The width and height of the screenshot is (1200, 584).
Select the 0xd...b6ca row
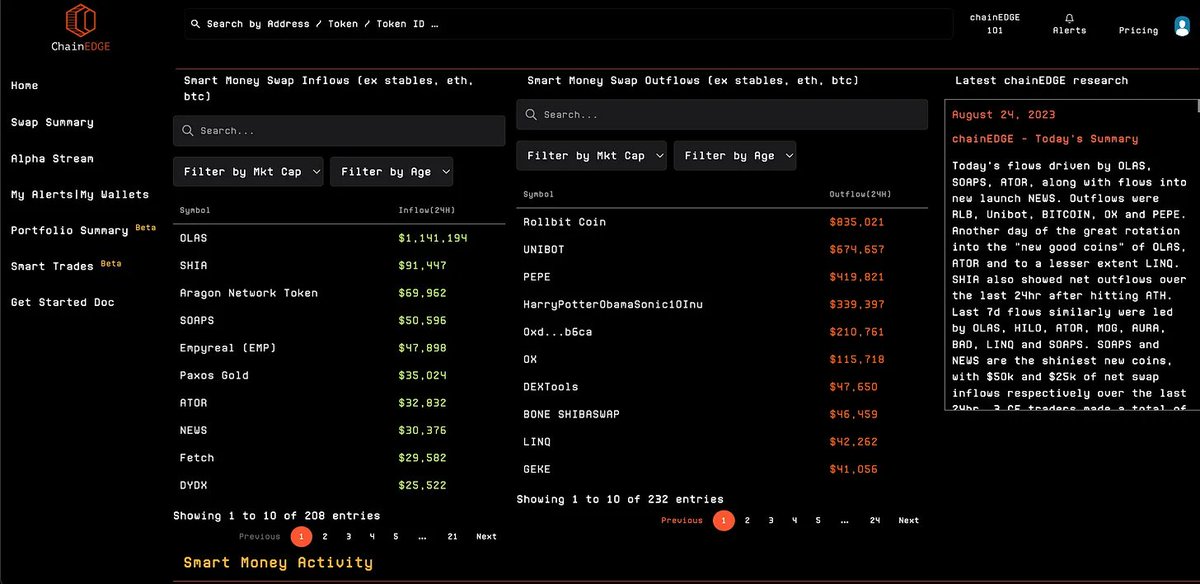click(721, 332)
